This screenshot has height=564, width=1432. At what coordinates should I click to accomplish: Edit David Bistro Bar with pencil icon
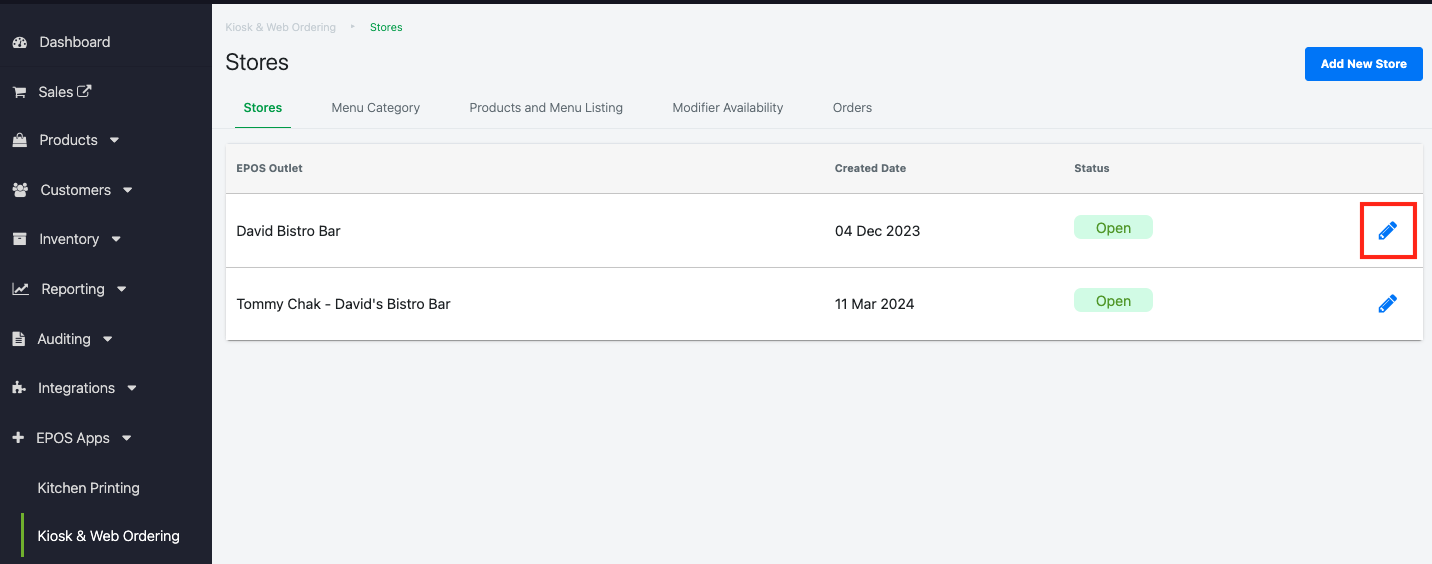pos(1387,231)
